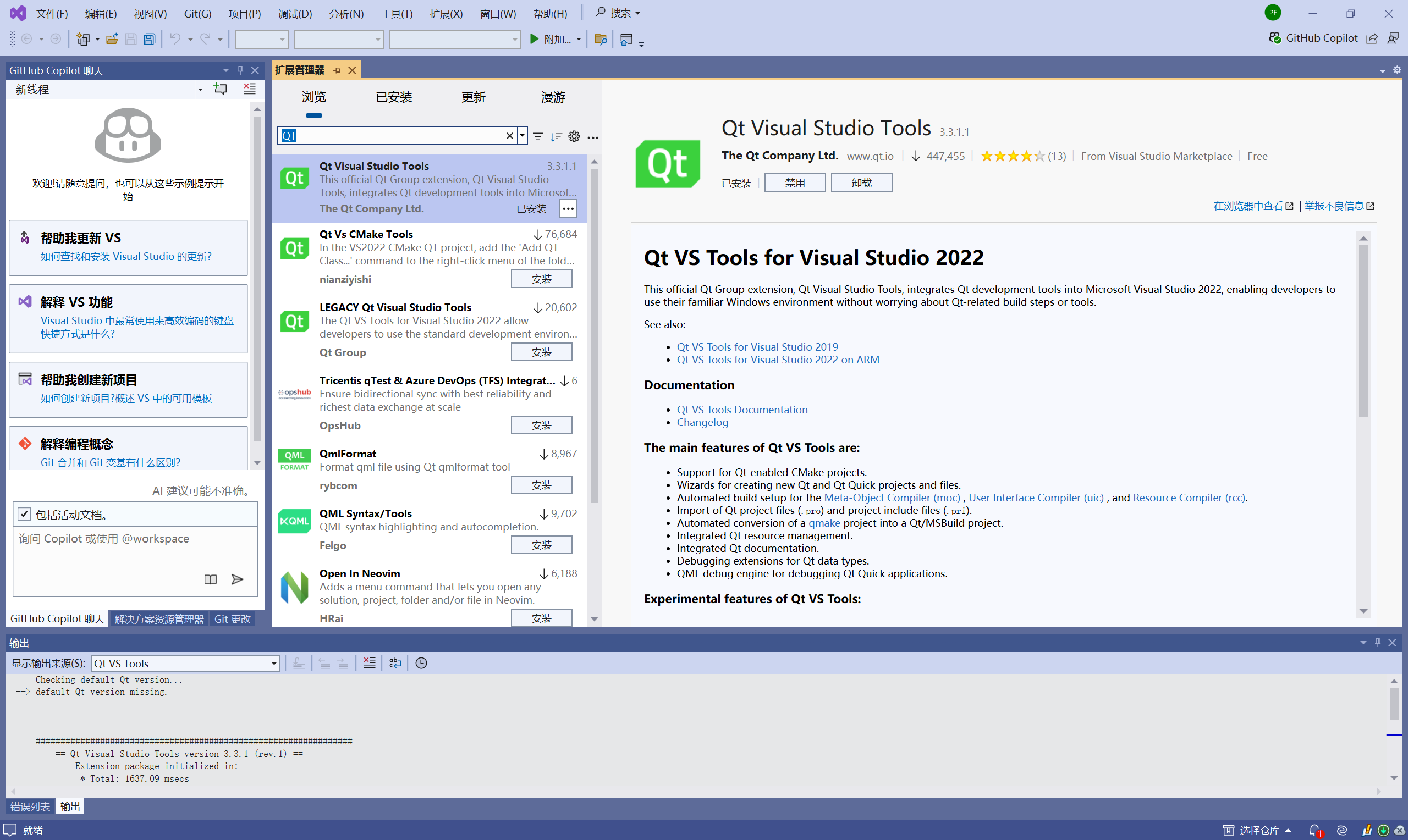Toggle the include active document checkbox
This screenshot has height=840, width=1408.
[x=24, y=514]
